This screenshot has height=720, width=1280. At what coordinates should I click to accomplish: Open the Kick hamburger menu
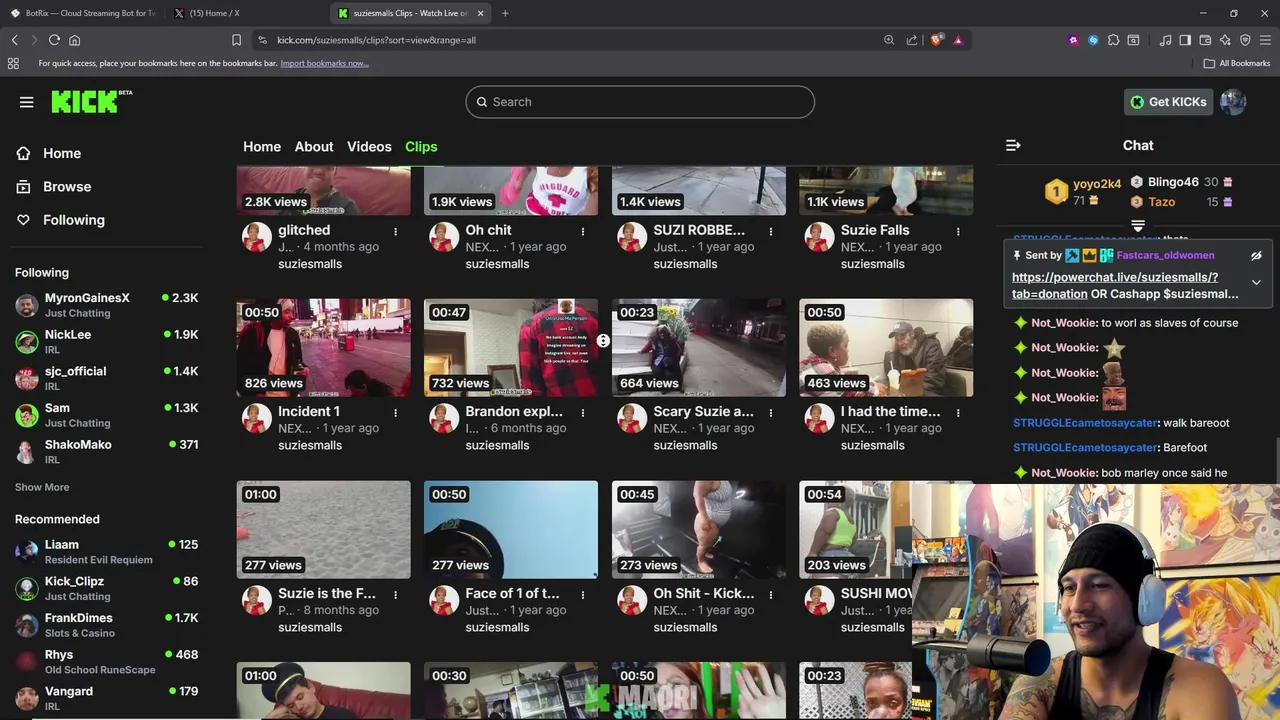point(27,102)
